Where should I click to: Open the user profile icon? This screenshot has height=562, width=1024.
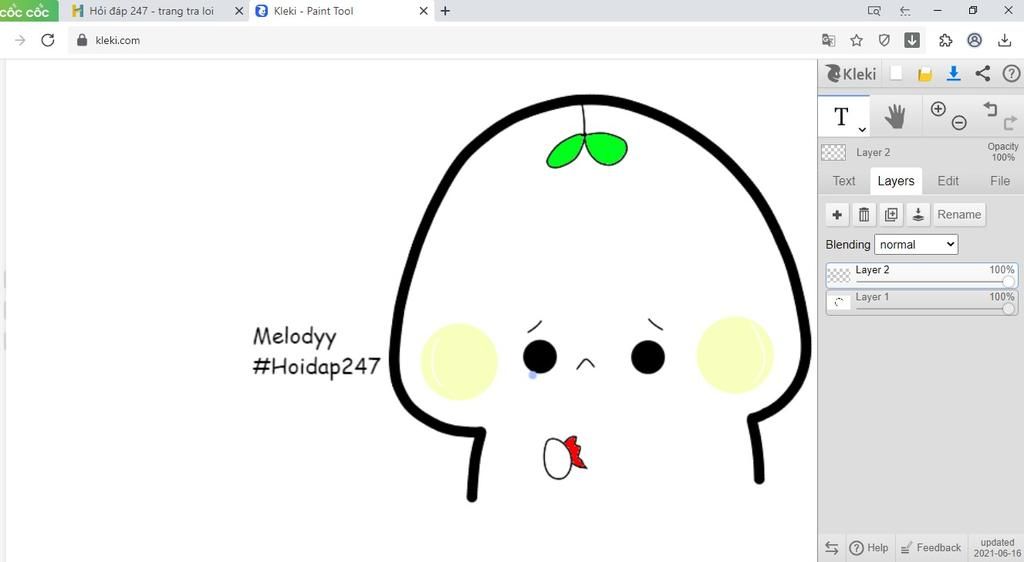tap(974, 40)
